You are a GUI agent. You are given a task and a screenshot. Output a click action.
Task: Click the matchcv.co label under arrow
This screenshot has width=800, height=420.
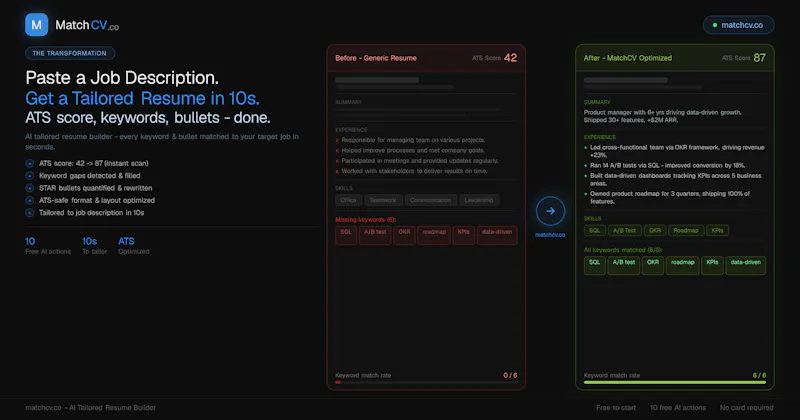[550, 235]
